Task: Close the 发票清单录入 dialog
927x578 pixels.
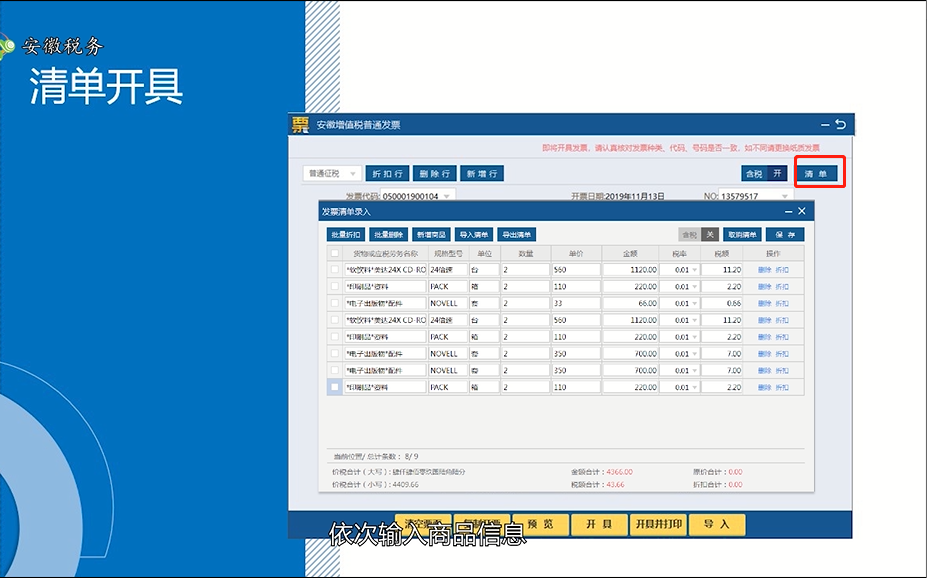Action: click(x=801, y=211)
